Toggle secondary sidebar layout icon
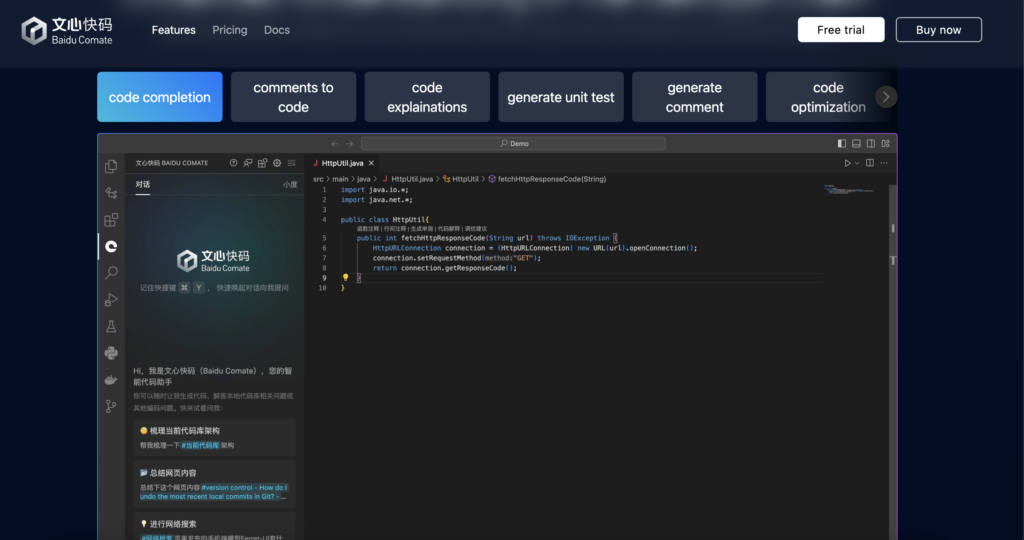The height and width of the screenshot is (540, 1024). 871,144
